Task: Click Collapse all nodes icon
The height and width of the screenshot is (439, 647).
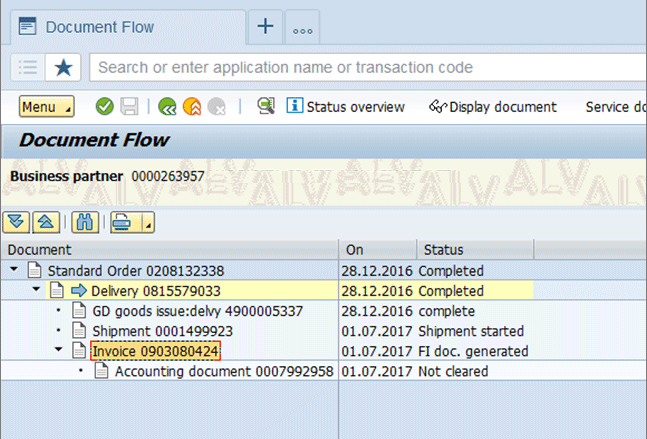Action: (46, 223)
